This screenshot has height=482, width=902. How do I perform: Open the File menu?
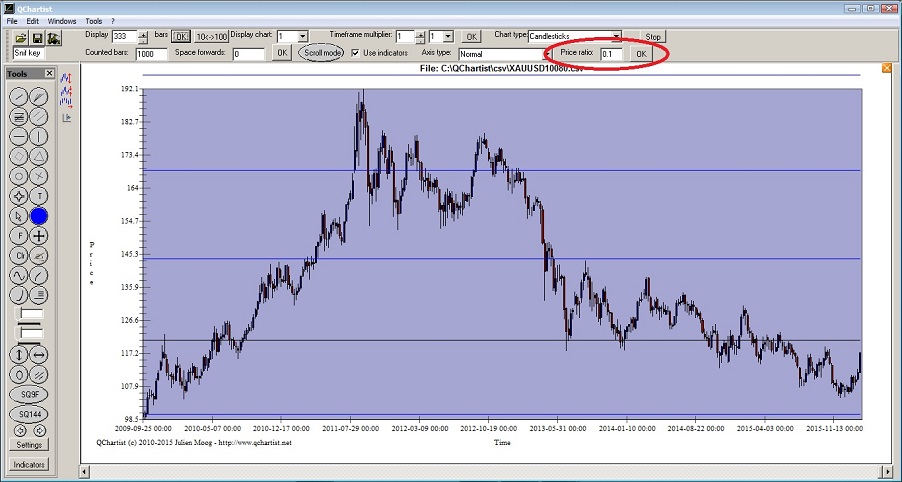pyautogui.click(x=12, y=21)
